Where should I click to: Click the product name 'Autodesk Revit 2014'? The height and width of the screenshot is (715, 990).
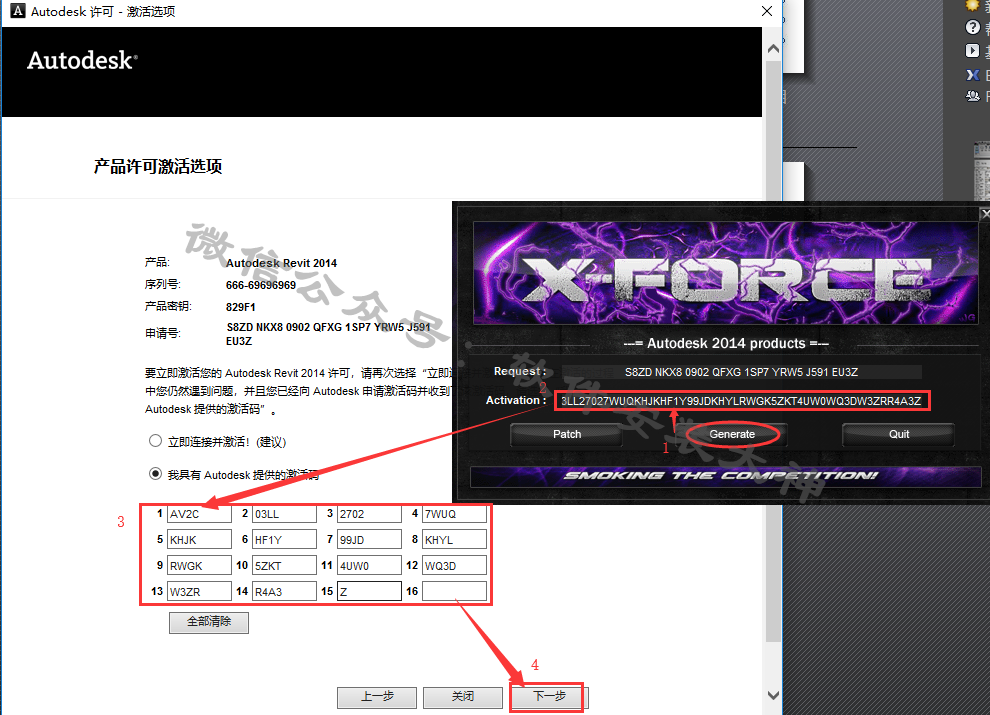coord(281,263)
